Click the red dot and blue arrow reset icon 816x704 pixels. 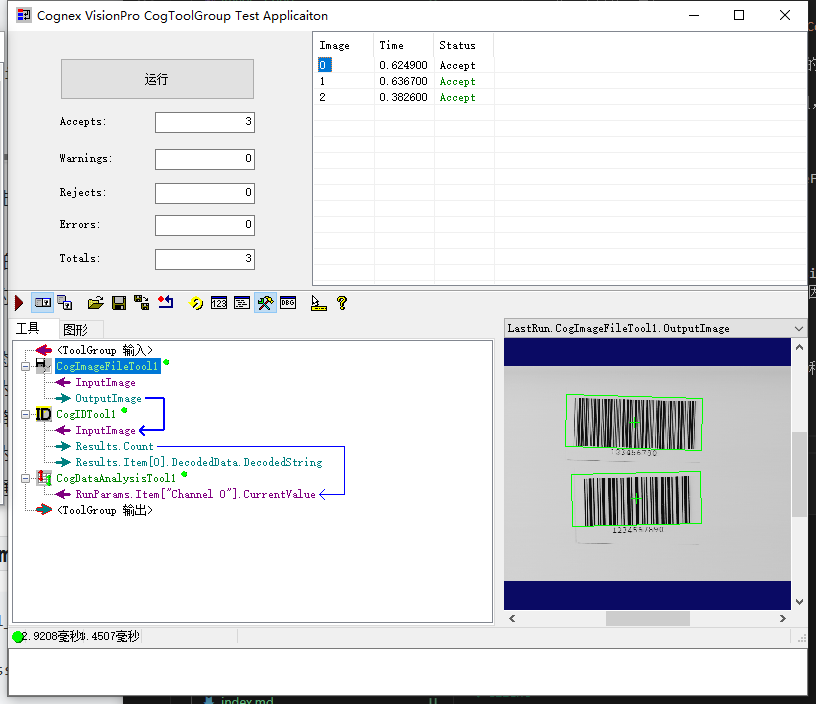pyautogui.click(x=165, y=303)
